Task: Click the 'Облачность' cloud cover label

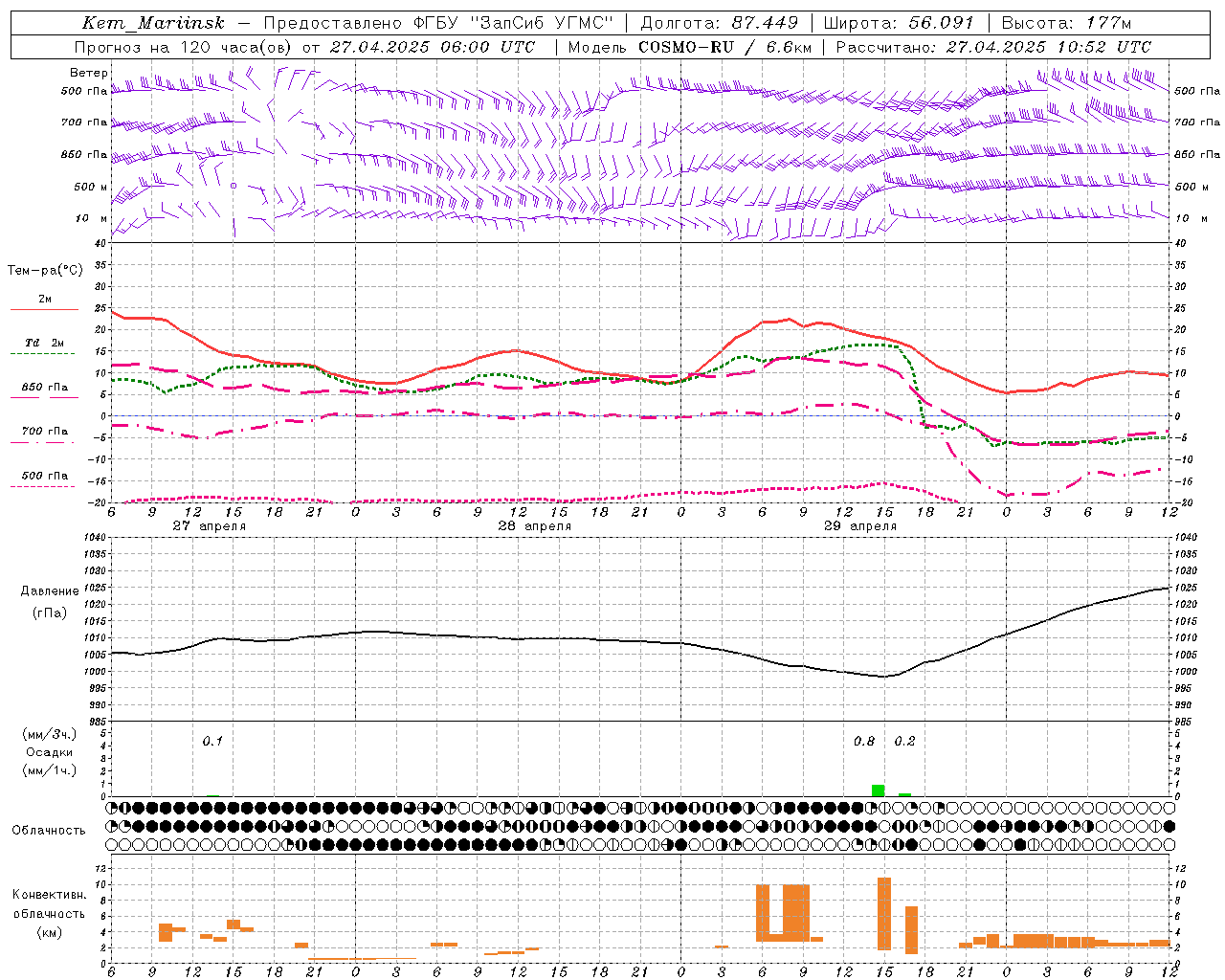Action: (49, 831)
